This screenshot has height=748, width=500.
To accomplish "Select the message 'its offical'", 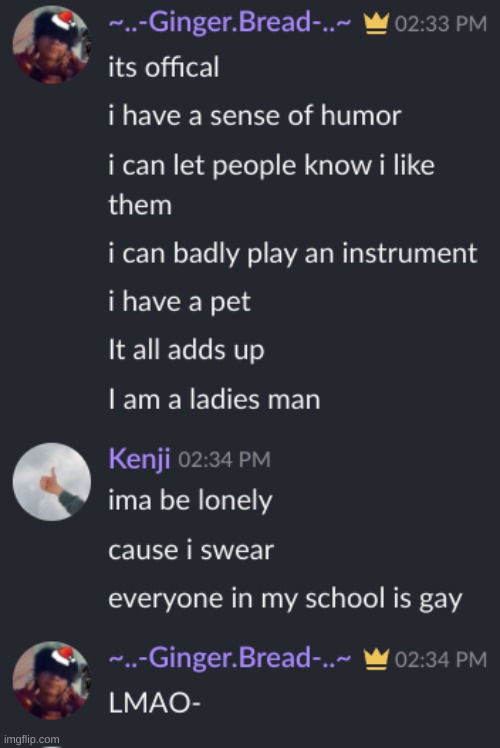I will [164, 67].
